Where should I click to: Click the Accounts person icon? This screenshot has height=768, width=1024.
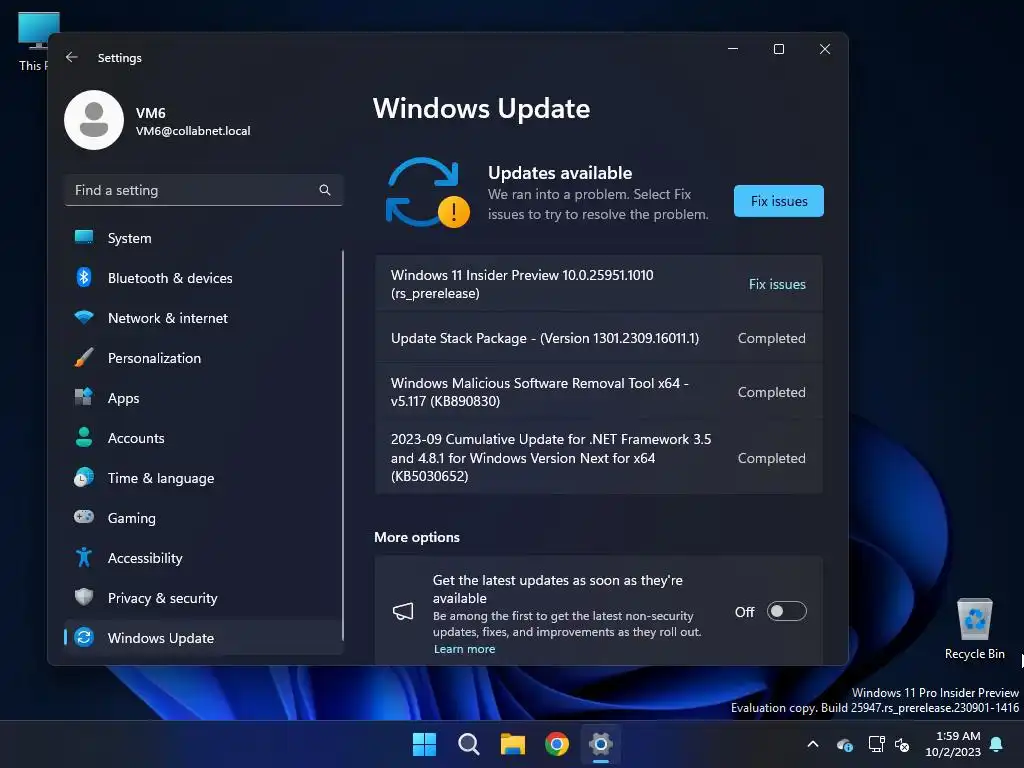[84, 437]
